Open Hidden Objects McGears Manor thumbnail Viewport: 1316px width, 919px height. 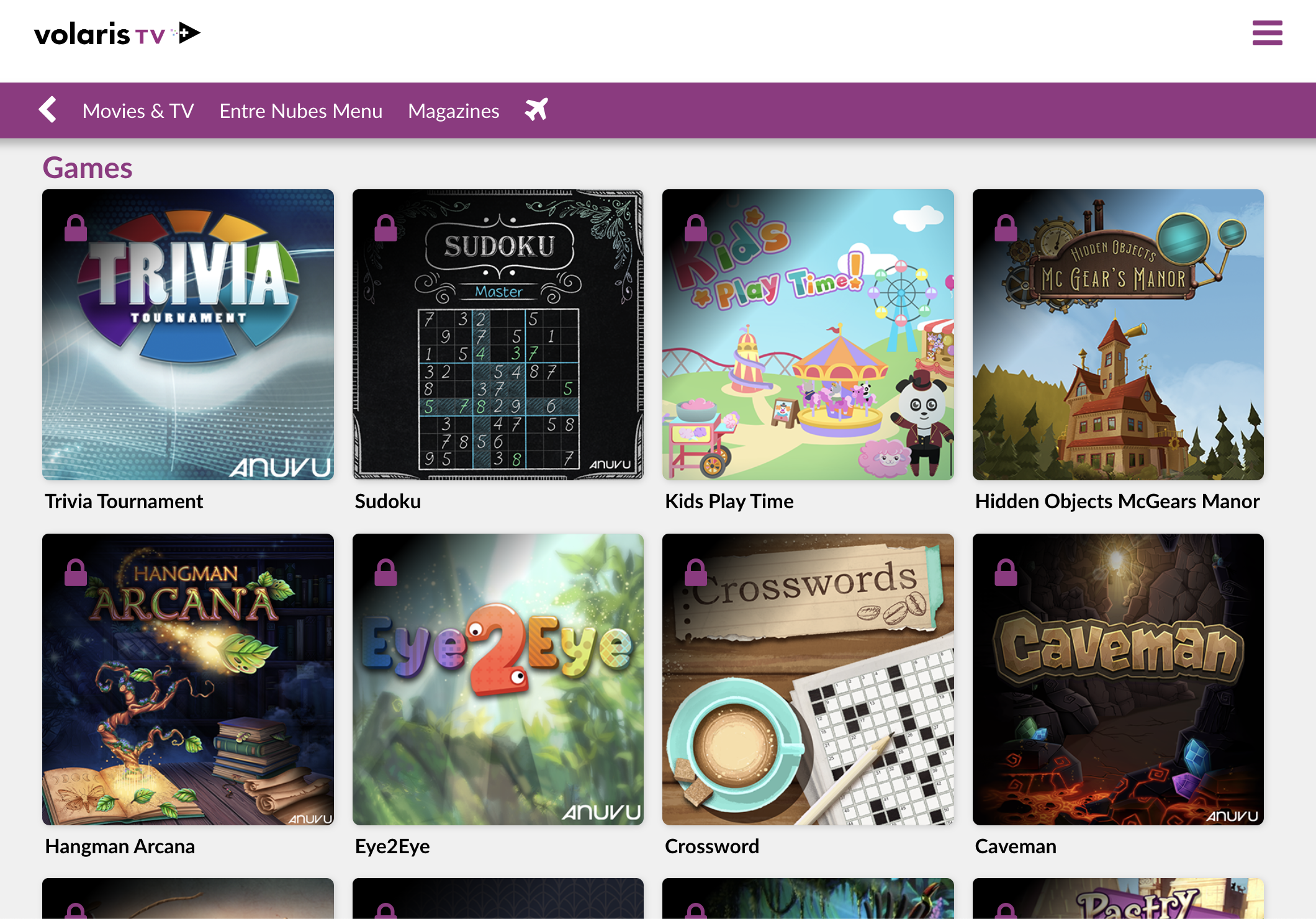(x=1118, y=334)
